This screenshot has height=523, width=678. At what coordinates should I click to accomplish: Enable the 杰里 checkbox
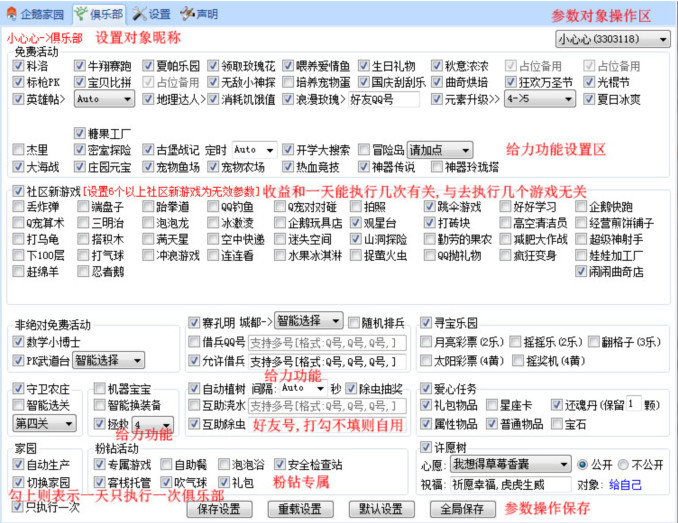tap(19, 149)
